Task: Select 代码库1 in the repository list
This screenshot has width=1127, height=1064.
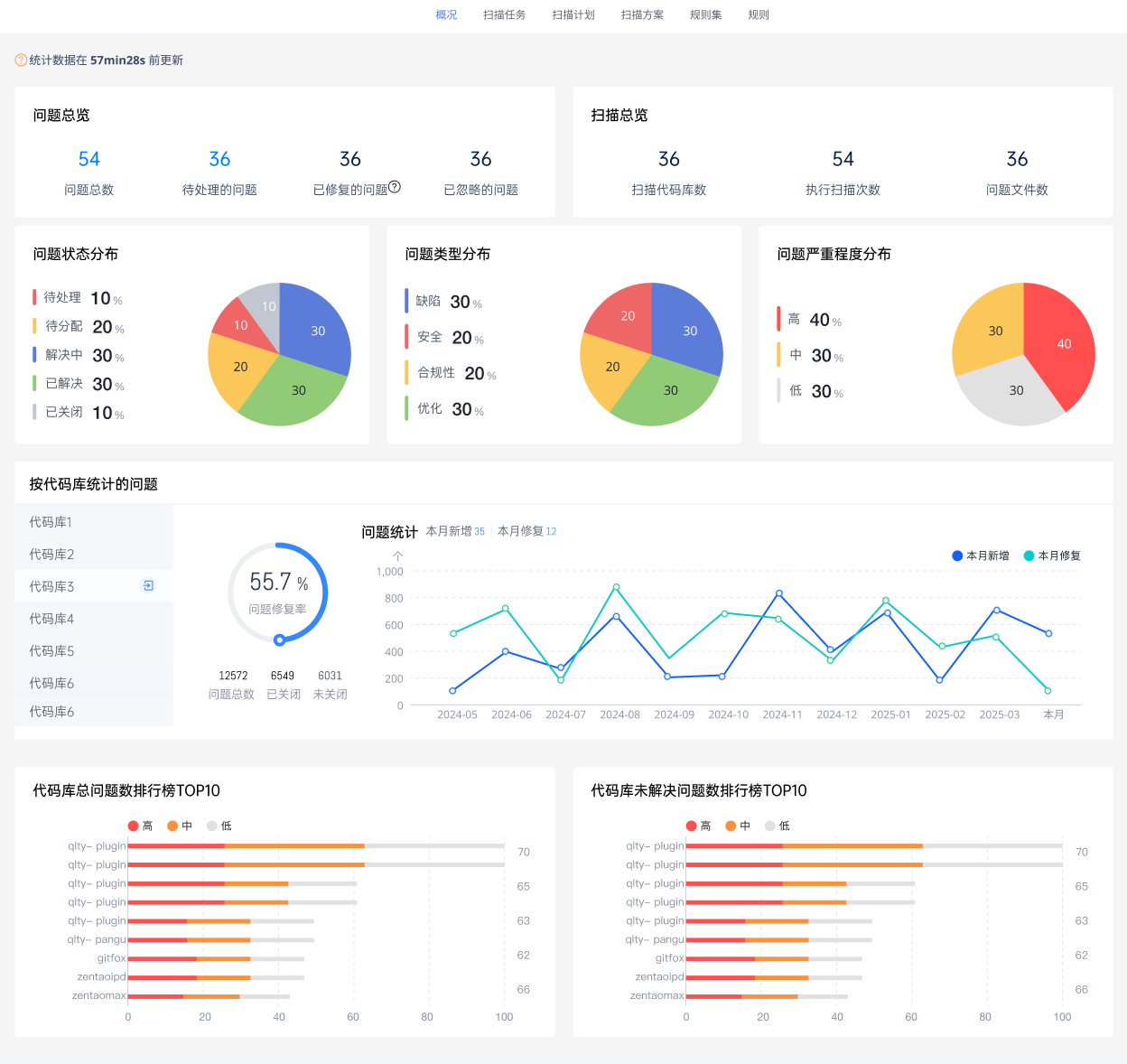Action: 94,522
